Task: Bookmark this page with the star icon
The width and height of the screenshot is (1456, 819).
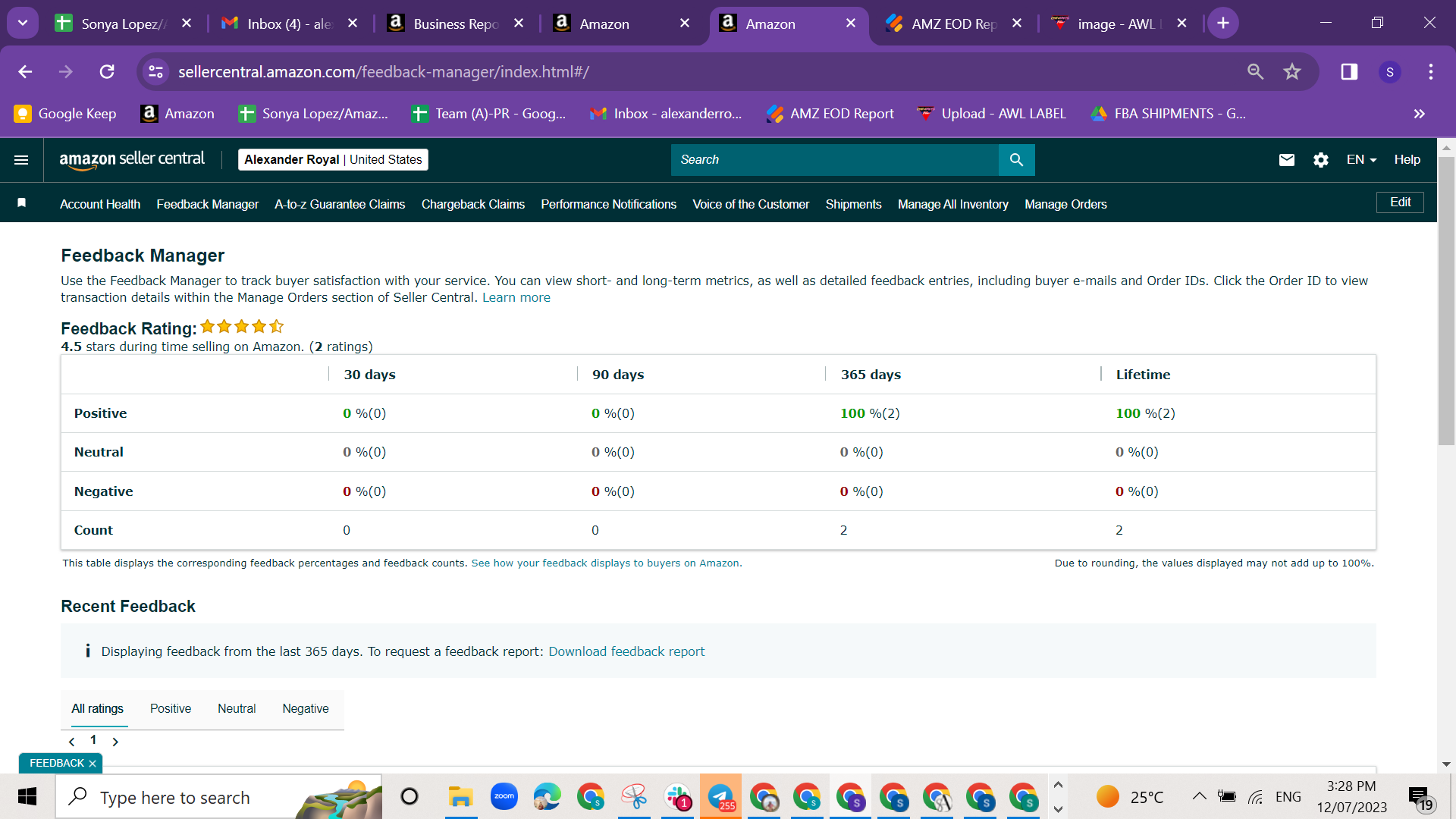Action: coord(1292,71)
